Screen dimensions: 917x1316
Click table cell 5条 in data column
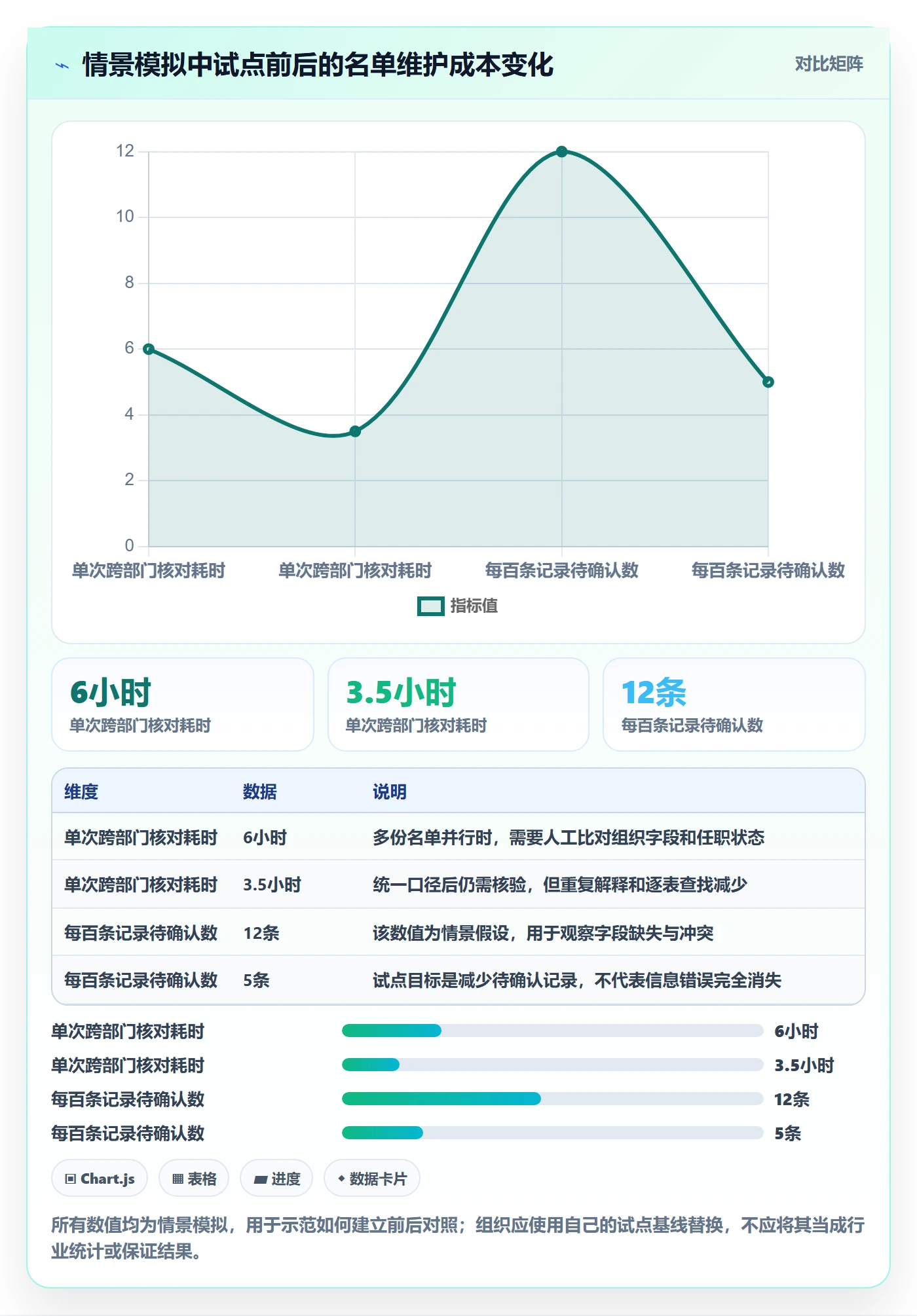(256, 980)
